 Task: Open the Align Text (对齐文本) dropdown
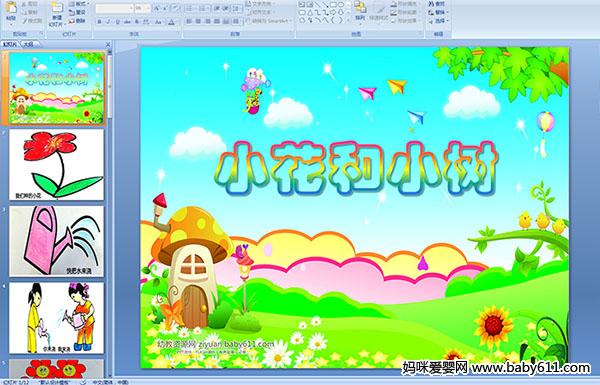tap(260, 12)
